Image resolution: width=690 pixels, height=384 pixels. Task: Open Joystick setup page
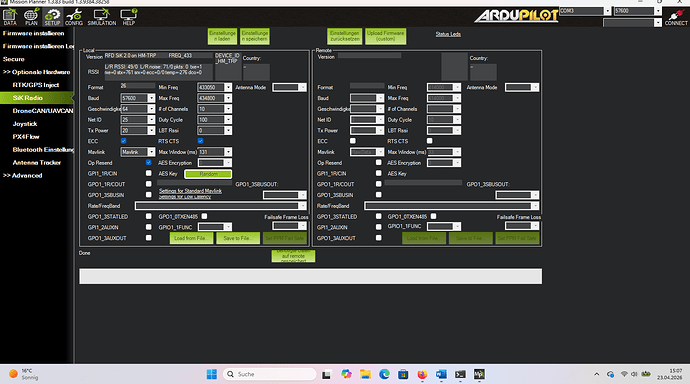pyautogui.click(x=25, y=124)
